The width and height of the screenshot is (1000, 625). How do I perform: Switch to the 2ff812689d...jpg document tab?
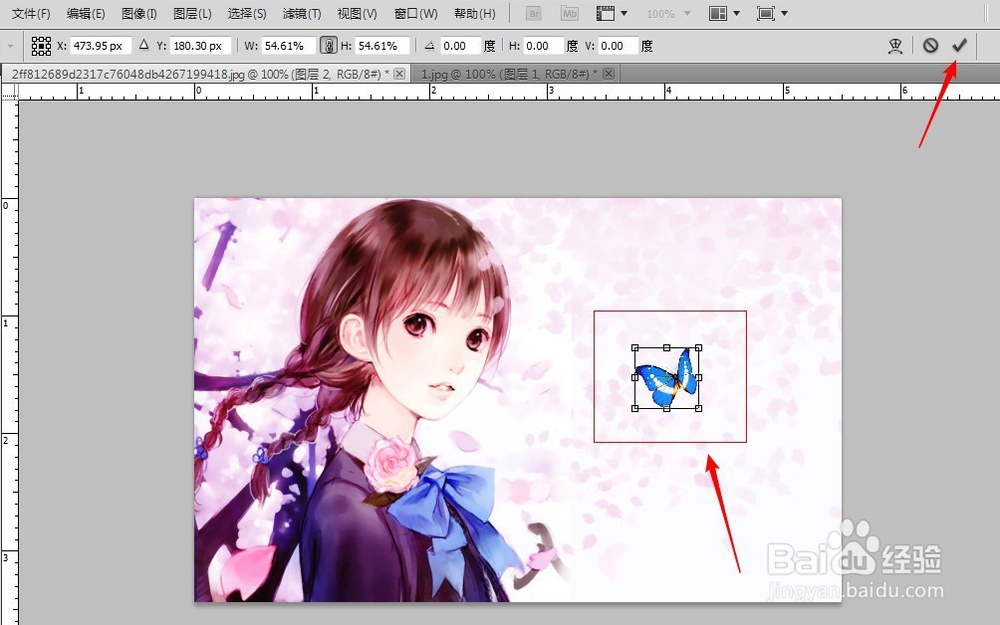pos(200,74)
